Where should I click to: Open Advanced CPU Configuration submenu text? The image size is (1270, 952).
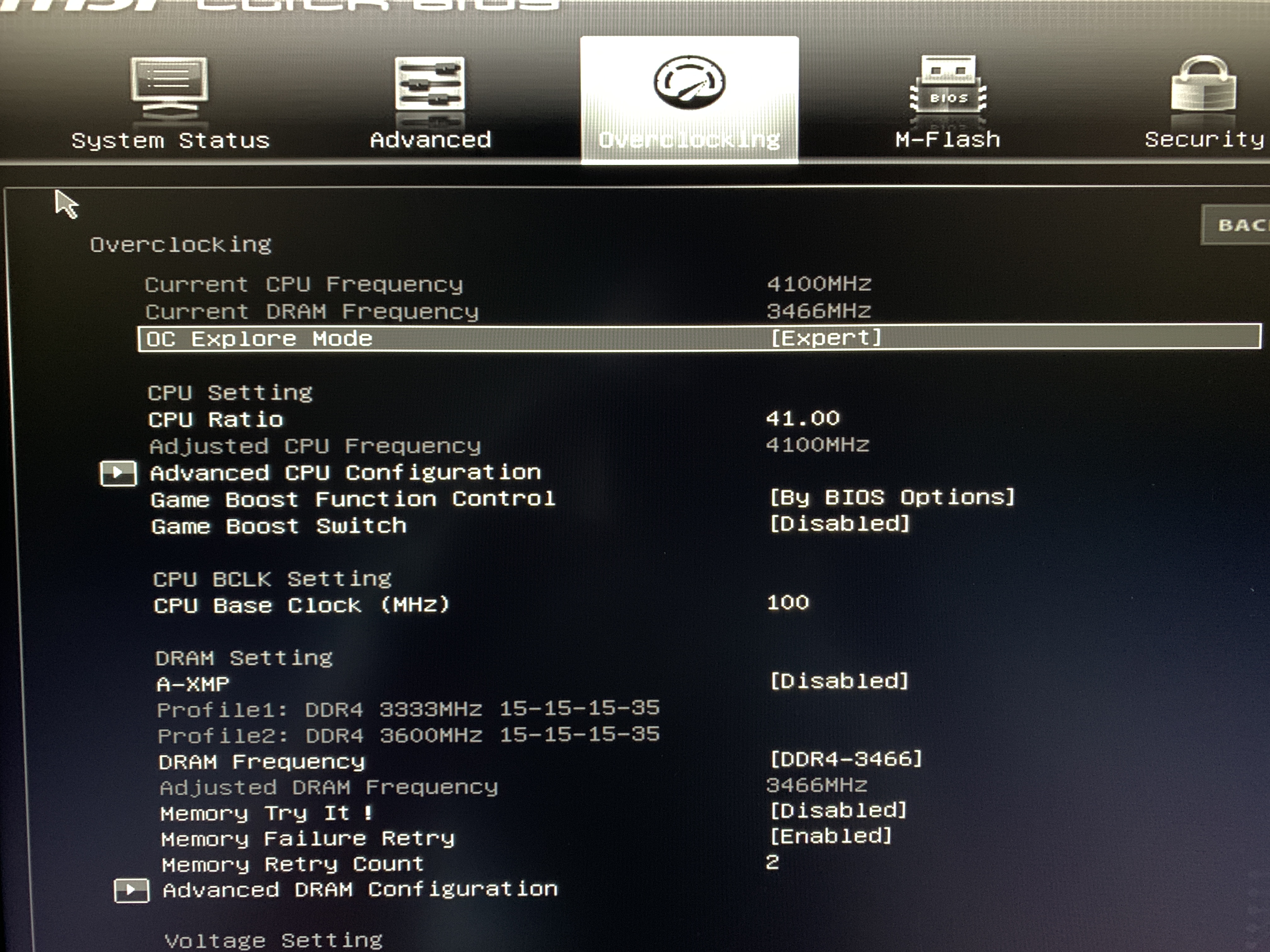point(345,473)
